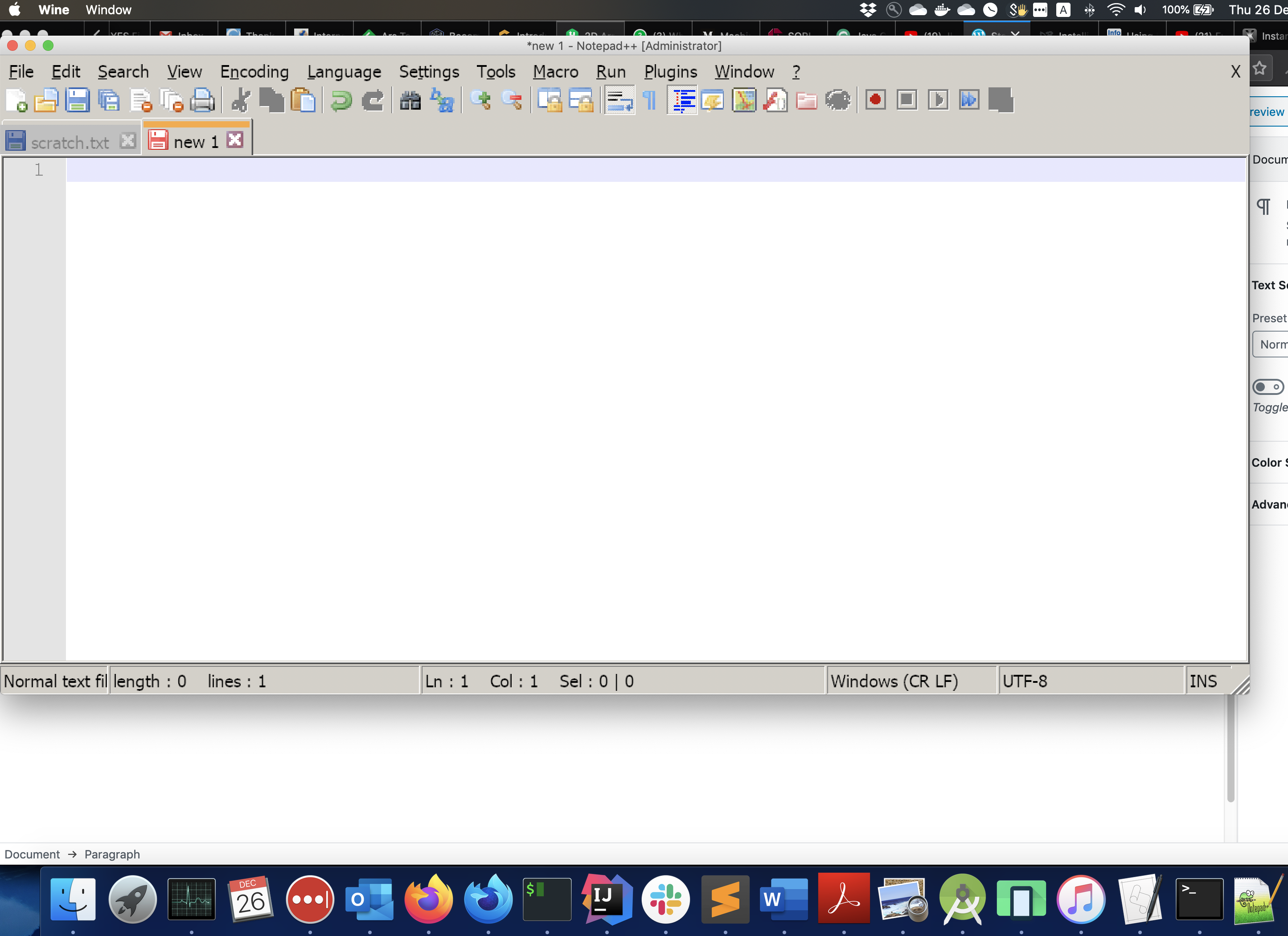The height and width of the screenshot is (936, 1288).
Task: Close the new 1 tab with its X
Action: coord(235,139)
